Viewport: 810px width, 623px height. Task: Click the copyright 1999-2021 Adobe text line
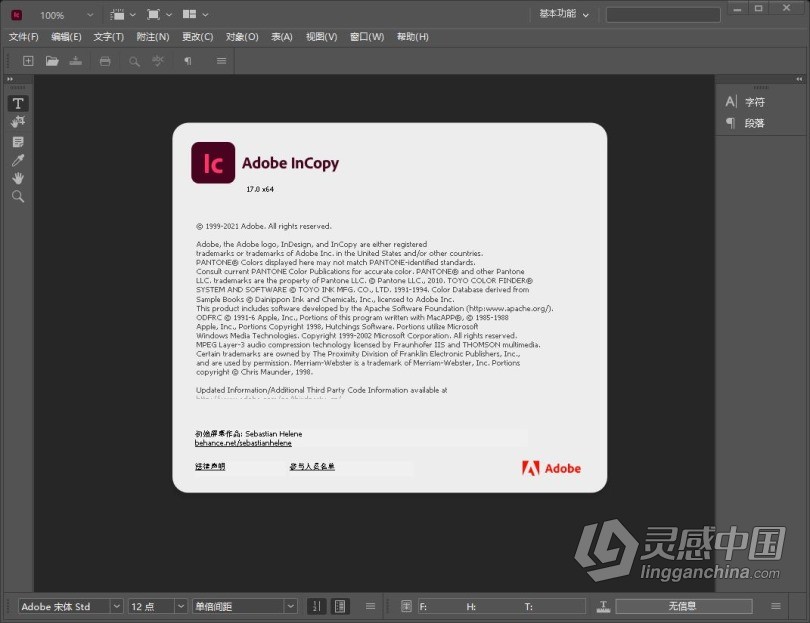click(x=264, y=226)
